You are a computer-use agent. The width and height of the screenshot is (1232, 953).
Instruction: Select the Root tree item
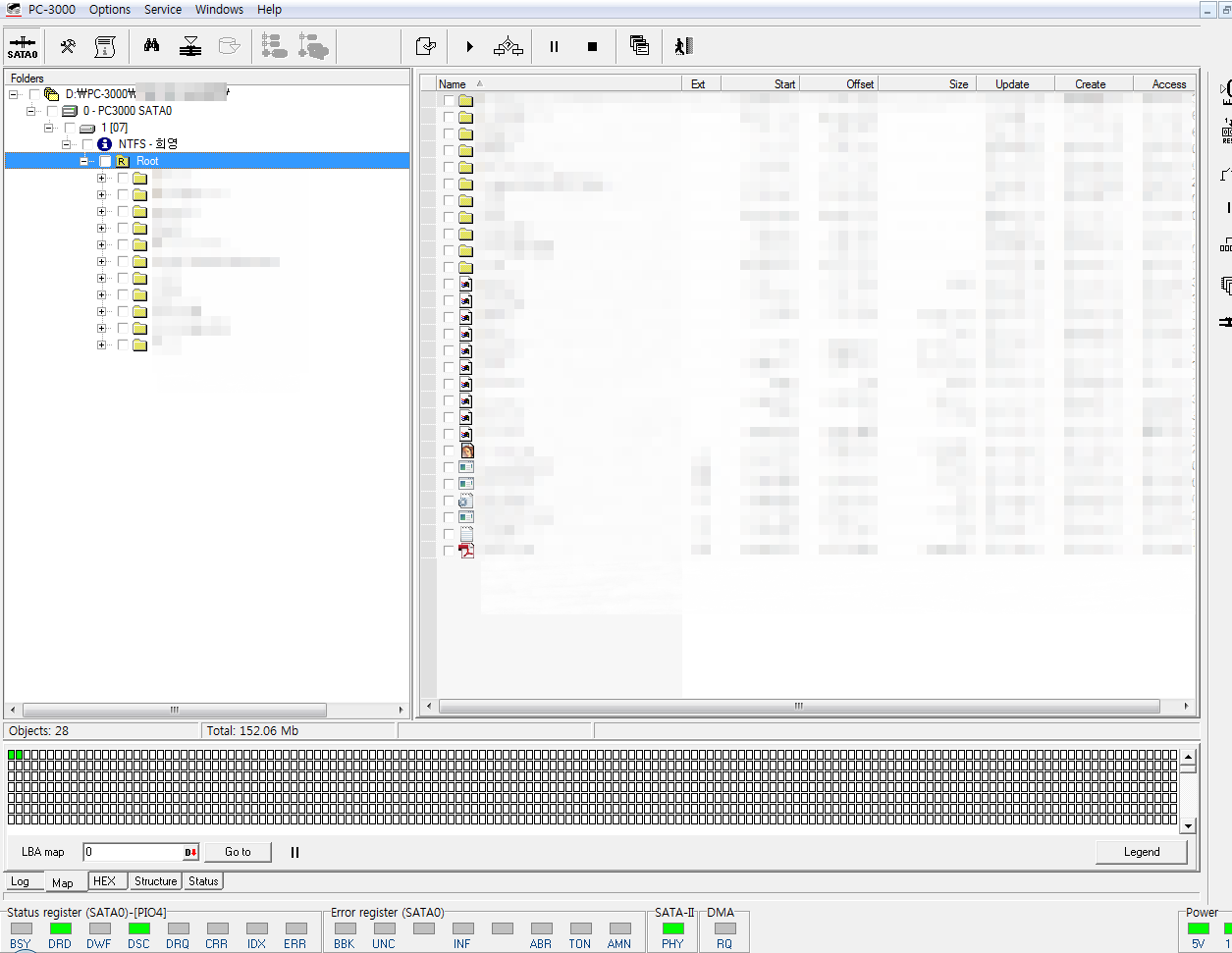pos(147,161)
